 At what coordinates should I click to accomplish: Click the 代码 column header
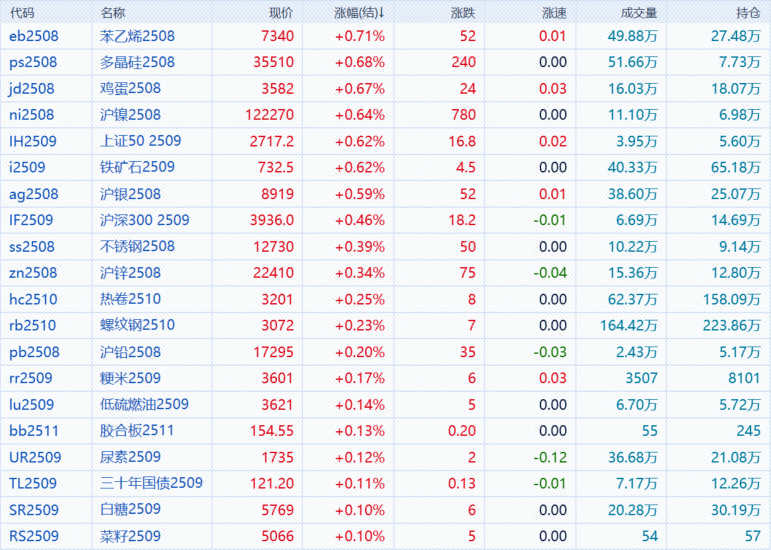(x=21, y=13)
